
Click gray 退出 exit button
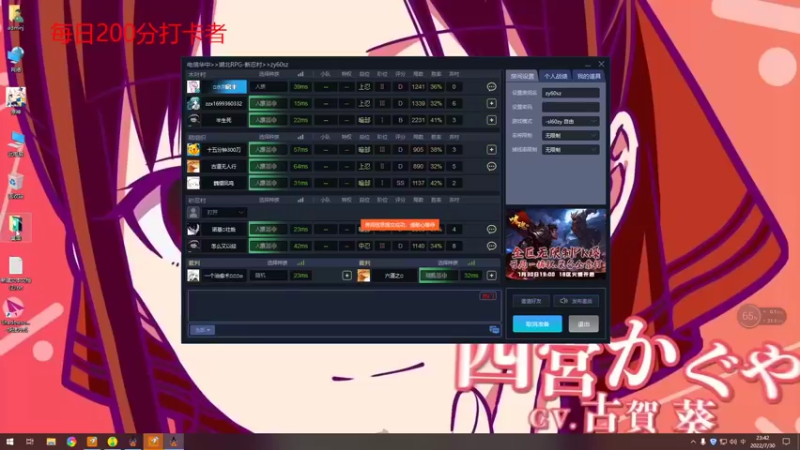584,324
